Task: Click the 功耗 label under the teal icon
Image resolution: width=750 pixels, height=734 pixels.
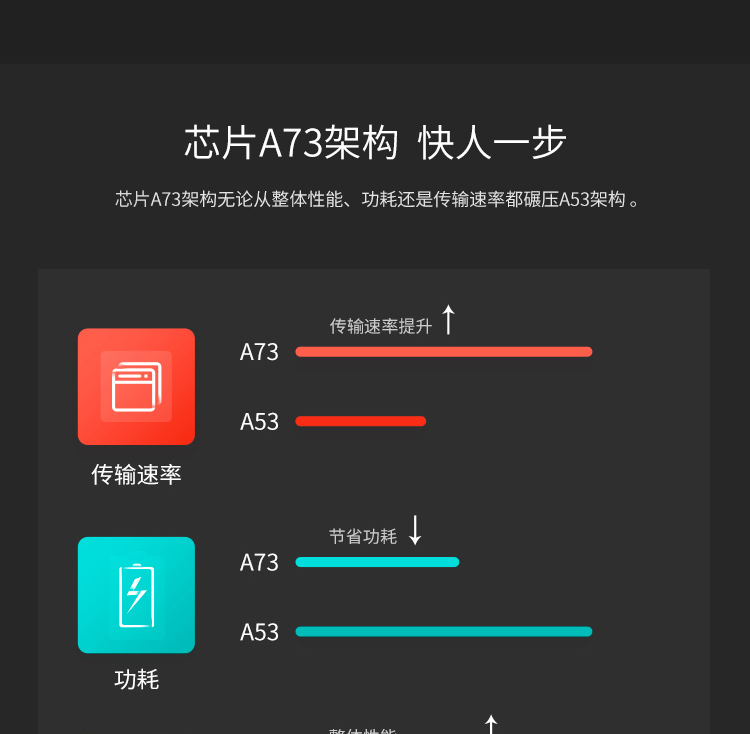Action: [136, 679]
